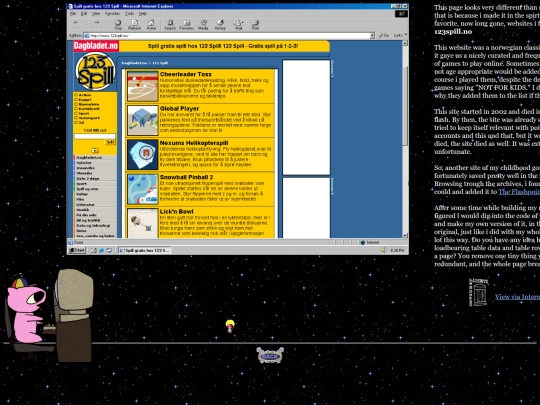540x405 pixels.
Task: Click the Refresh icon in the browser toolbar
Action: tap(134, 23)
